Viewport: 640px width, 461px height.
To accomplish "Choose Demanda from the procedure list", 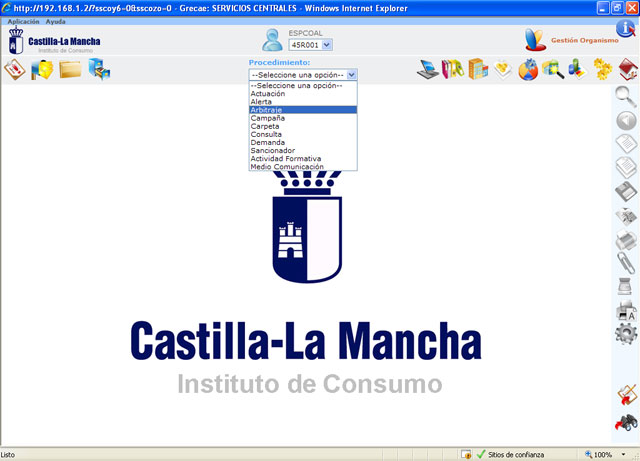I will [x=303, y=143].
